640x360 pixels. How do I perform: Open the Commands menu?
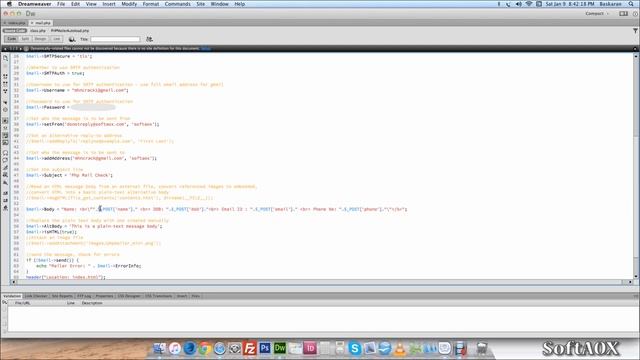pos(178,4)
